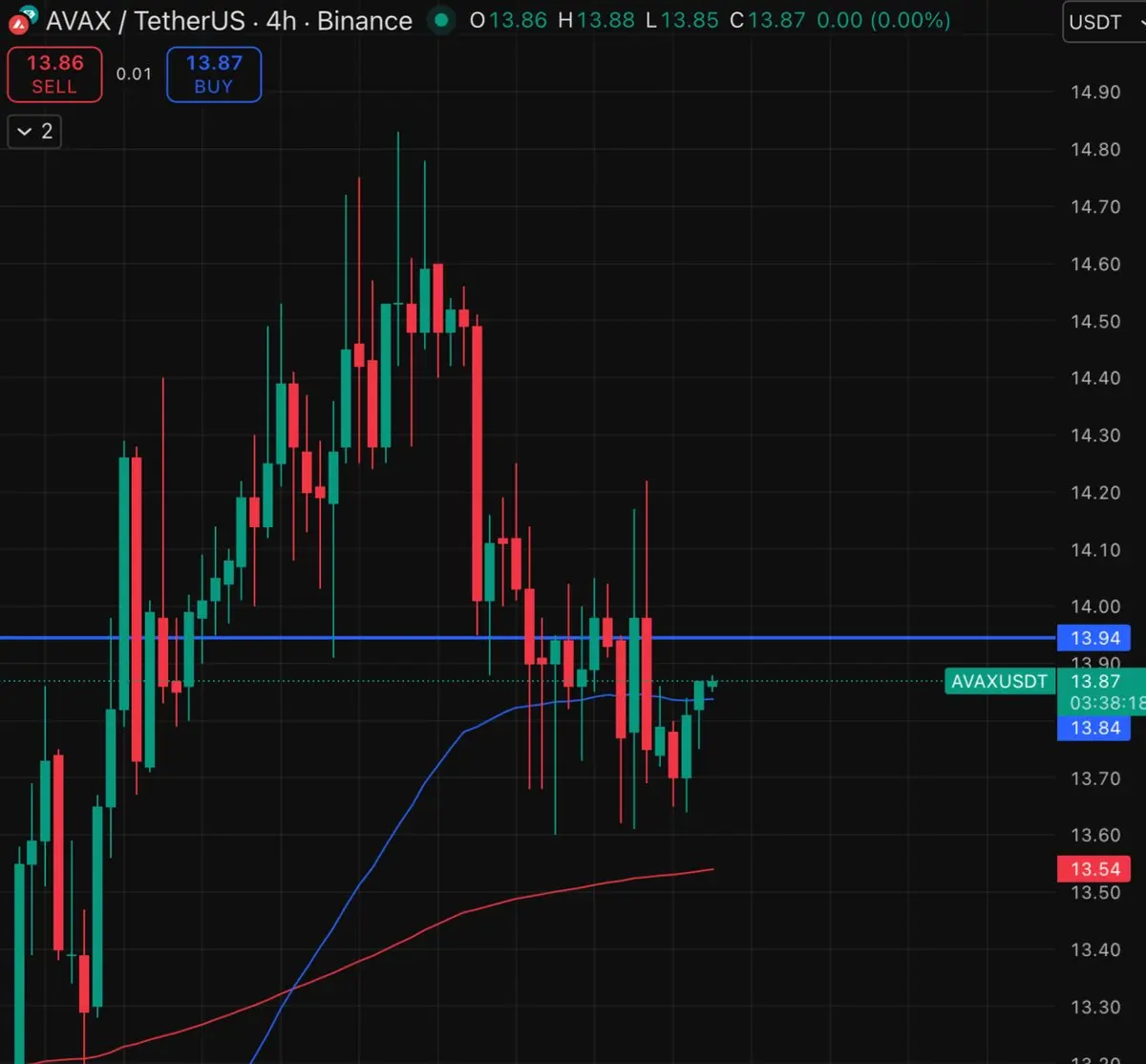Click the 13.86 SELL button
Viewport: 1146px width, 1064px height.
click(x=54, y=74)
